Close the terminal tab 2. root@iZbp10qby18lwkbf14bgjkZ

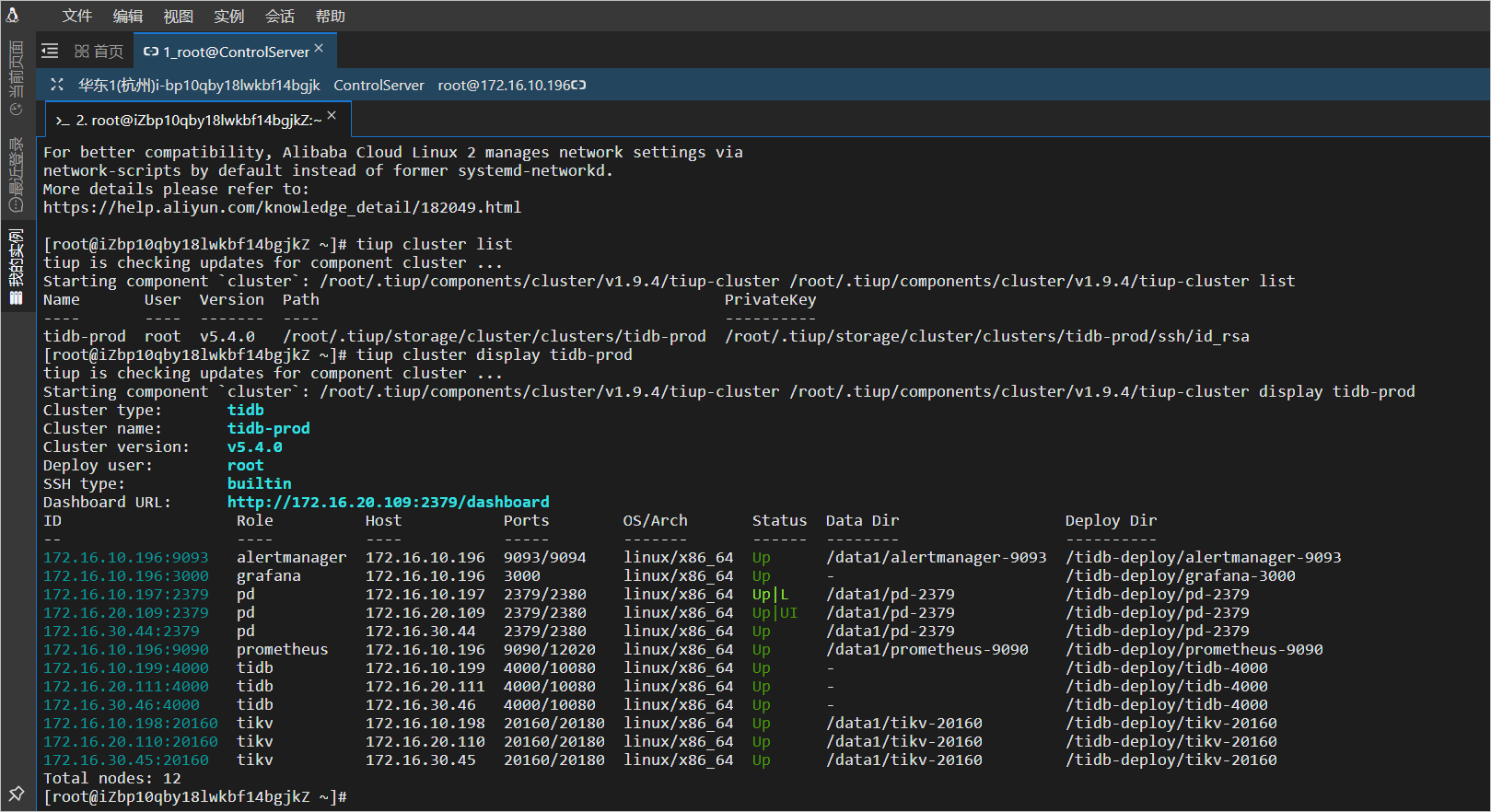[x=332, y=115]
